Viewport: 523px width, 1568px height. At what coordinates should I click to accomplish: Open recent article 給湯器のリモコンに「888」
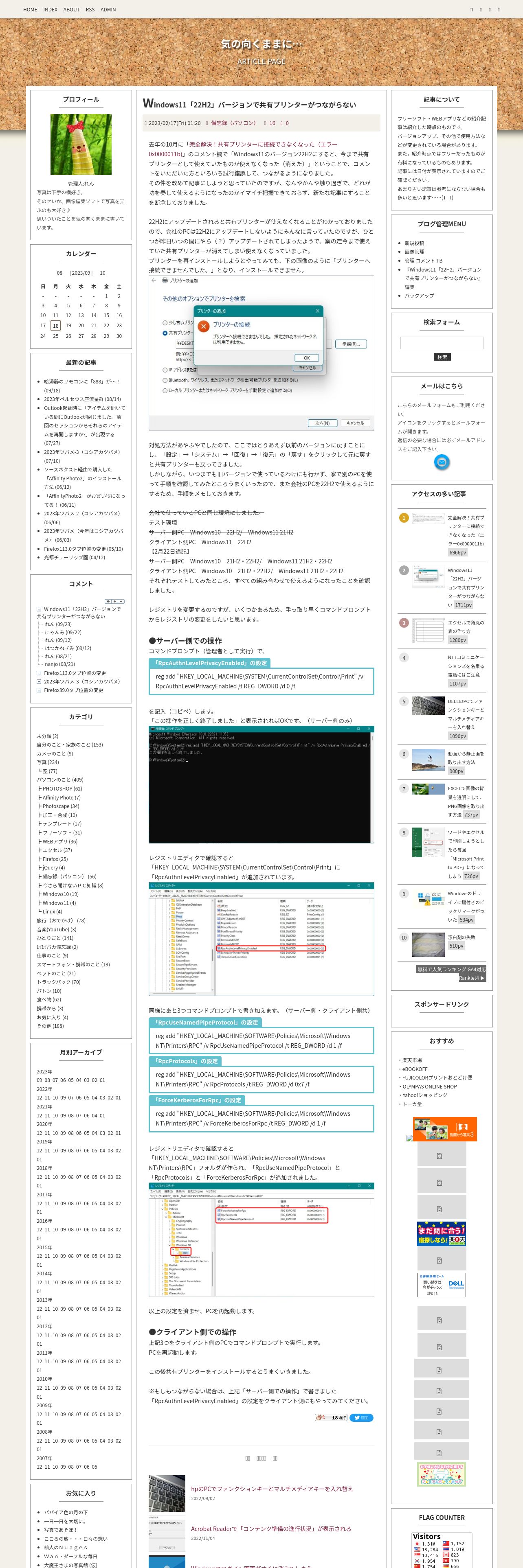coord(81,386)
